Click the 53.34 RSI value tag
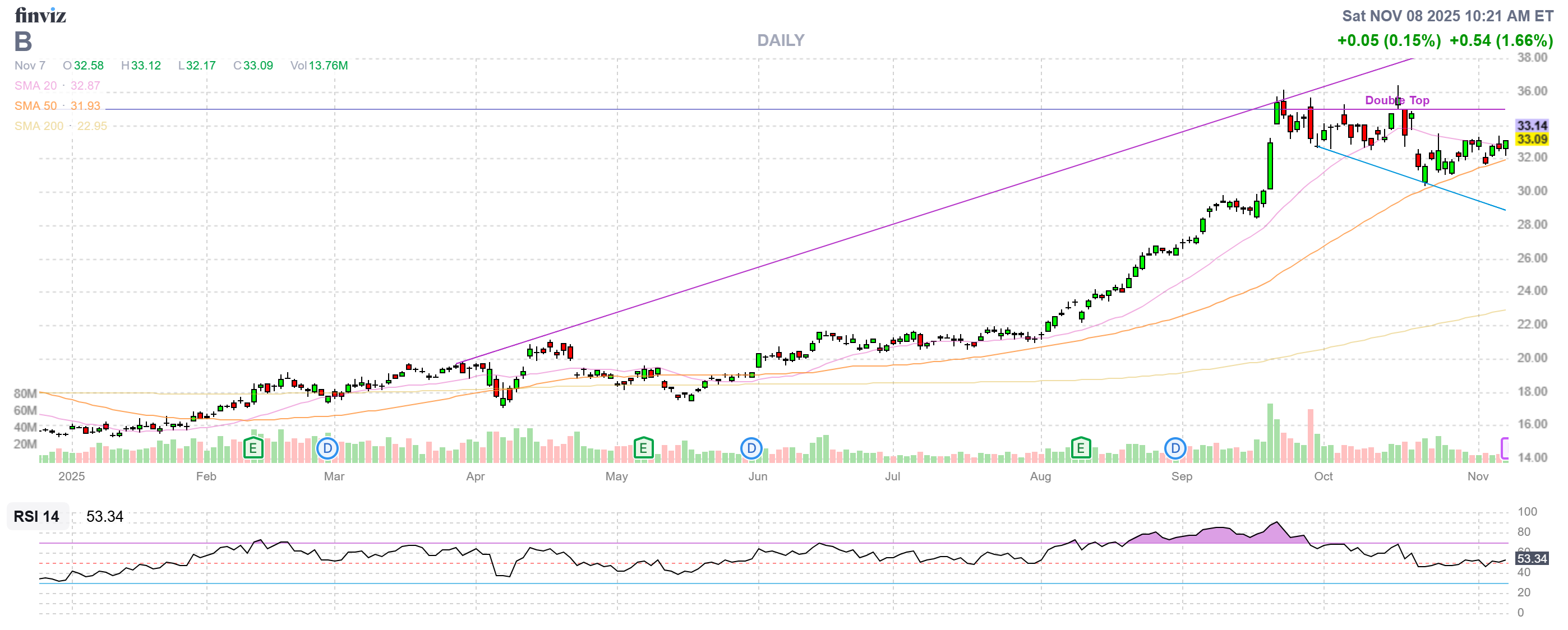Viewport: 1568px width, 630px height. tap(1531, 558)
